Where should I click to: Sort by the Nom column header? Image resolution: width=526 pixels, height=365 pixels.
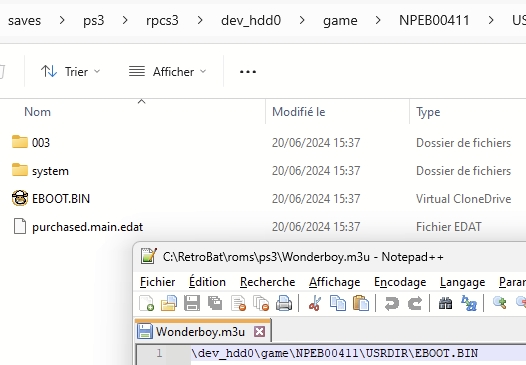pyautogui.click(x=37, y=112)
